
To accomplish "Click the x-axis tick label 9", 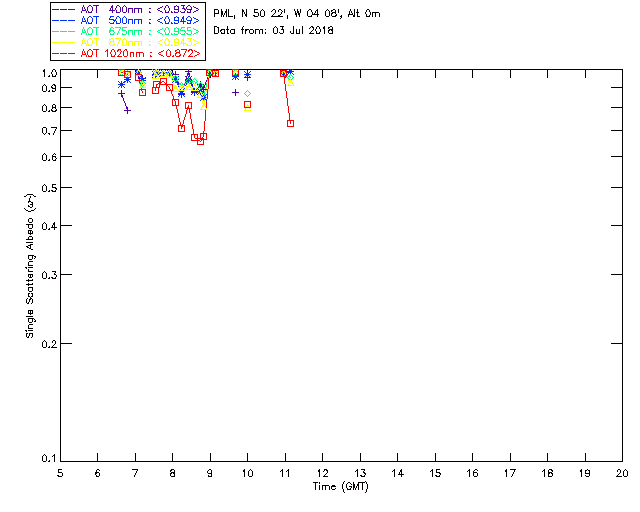I will point(210,473).
